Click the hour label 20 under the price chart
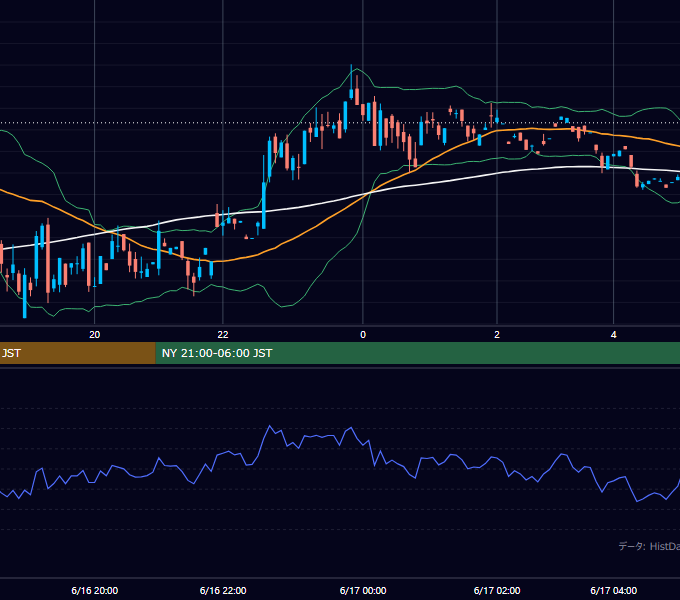Screen dimensions: 680x600 click(95, 335)
